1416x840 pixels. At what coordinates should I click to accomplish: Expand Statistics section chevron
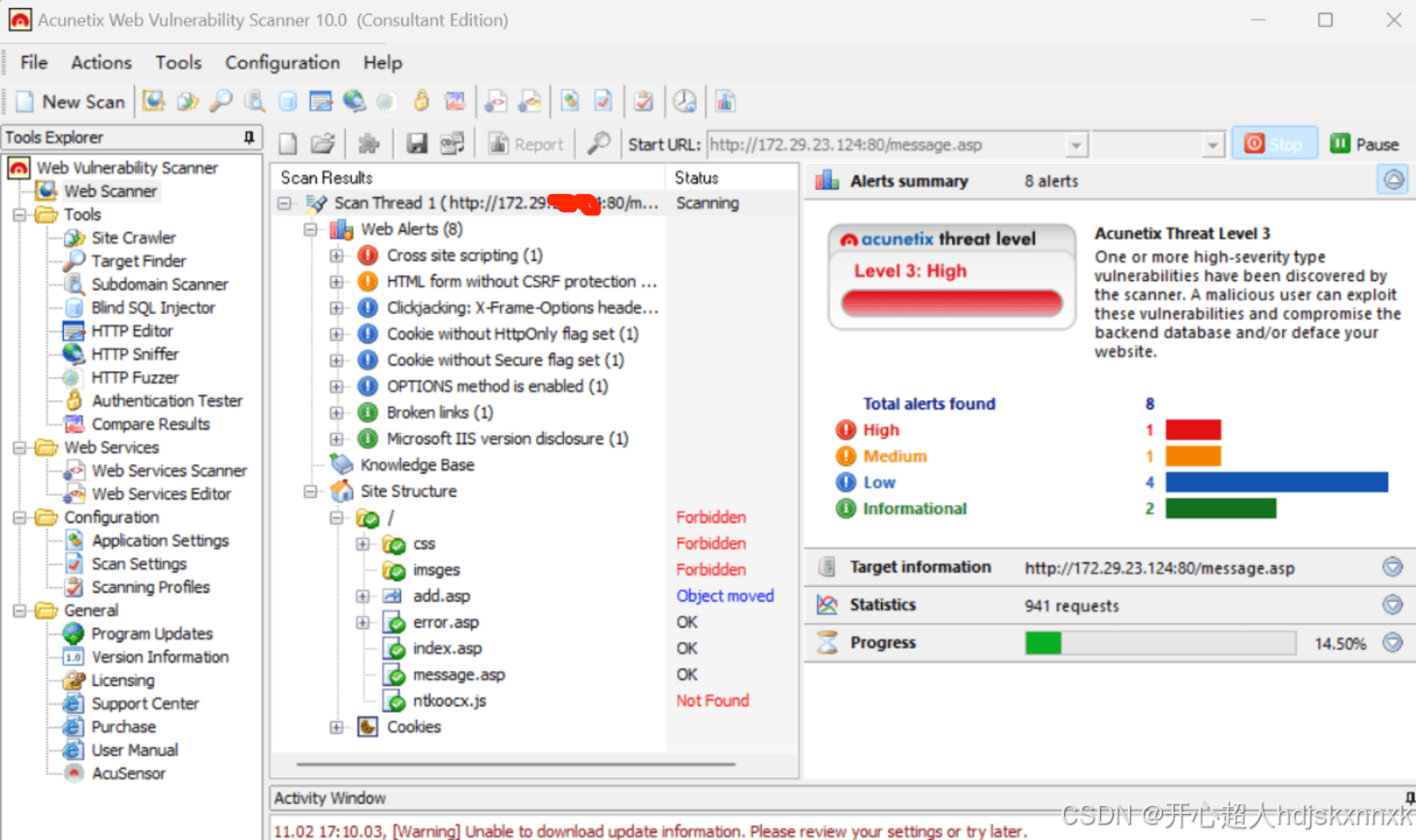[1393, 605]
